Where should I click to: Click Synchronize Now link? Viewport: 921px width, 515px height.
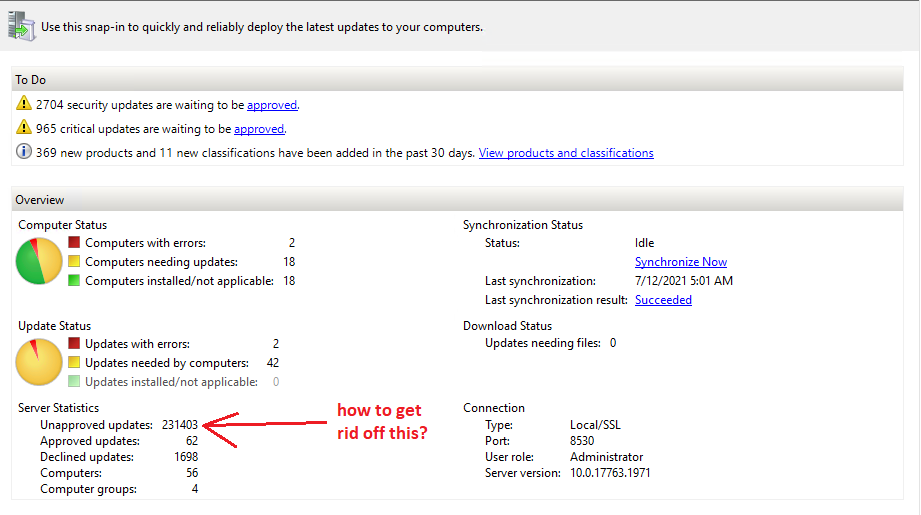681,262
